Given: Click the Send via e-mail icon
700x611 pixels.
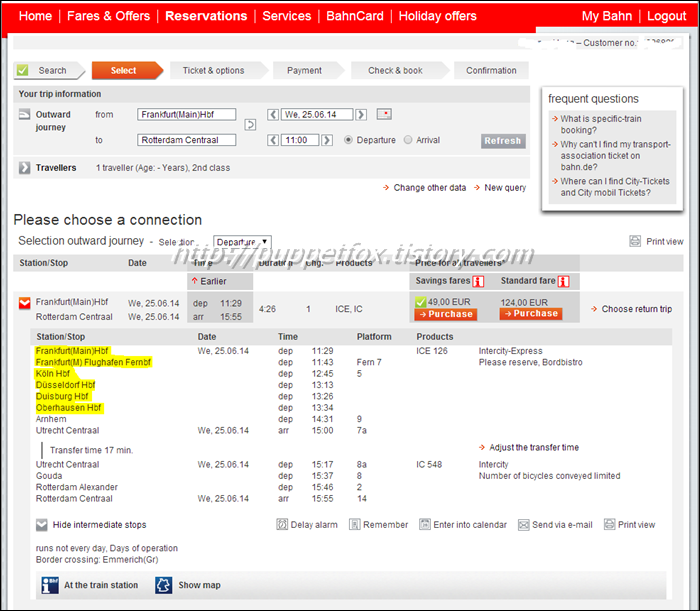Looking at the screenshot, I should click(x=523, y=524).
